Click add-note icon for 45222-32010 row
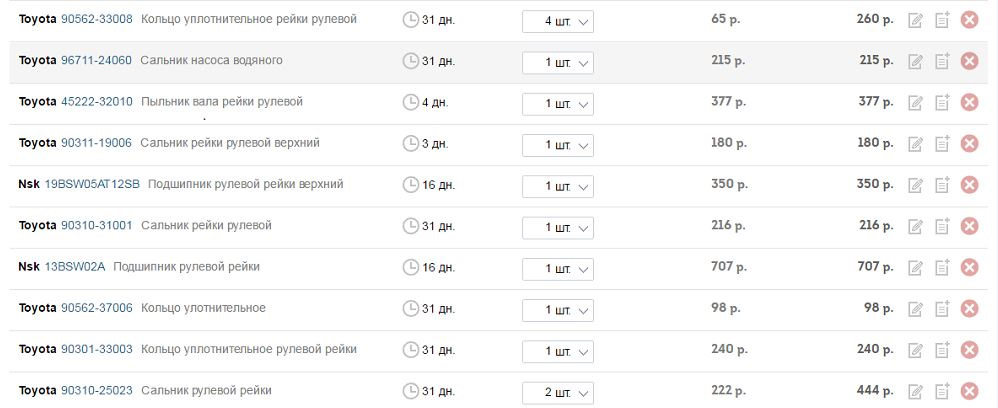Image resolution: width=998 pixels, height=408 pixels. tap(941, 102)
